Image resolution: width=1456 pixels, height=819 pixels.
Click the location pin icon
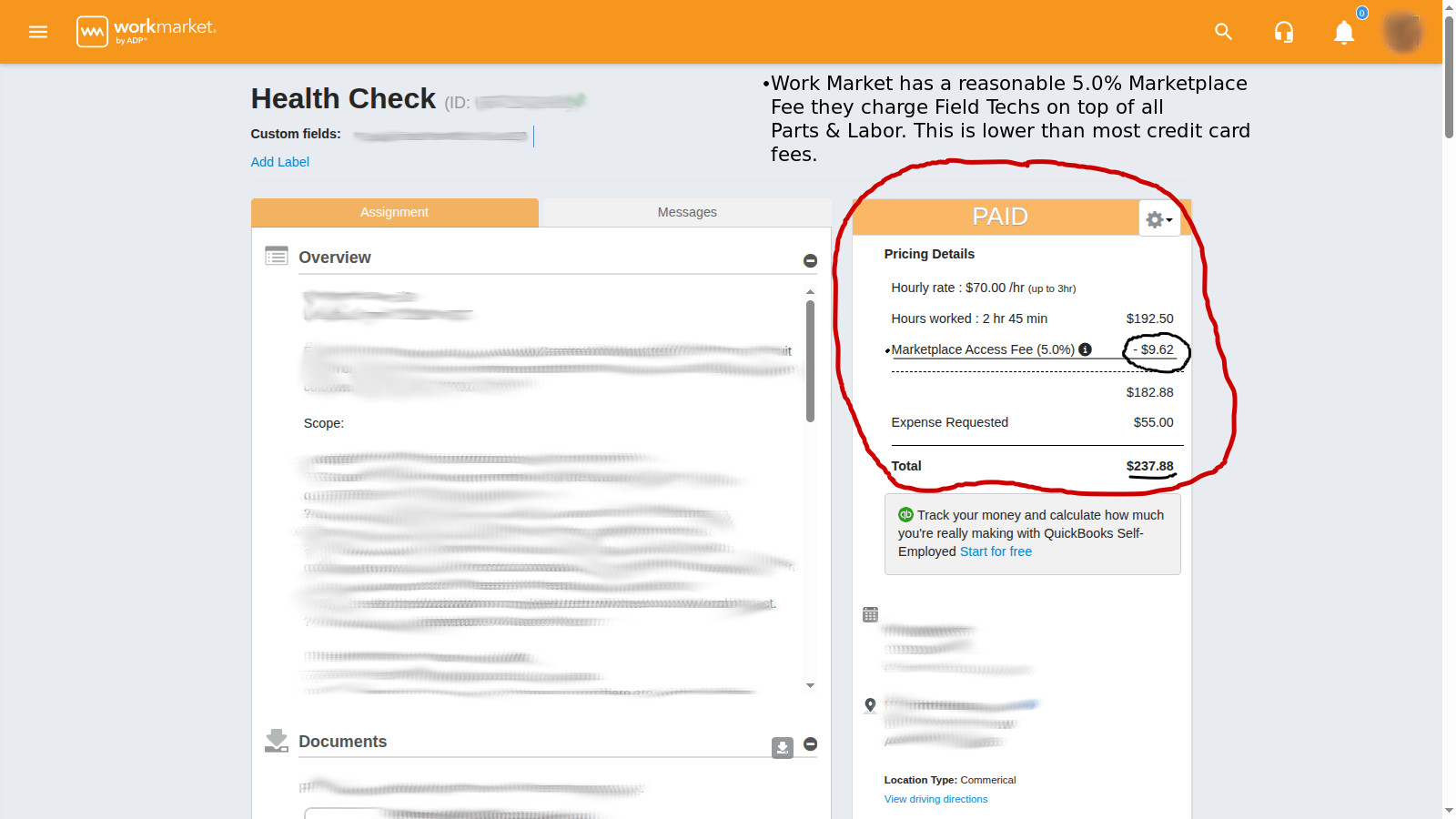coord(870,705)
